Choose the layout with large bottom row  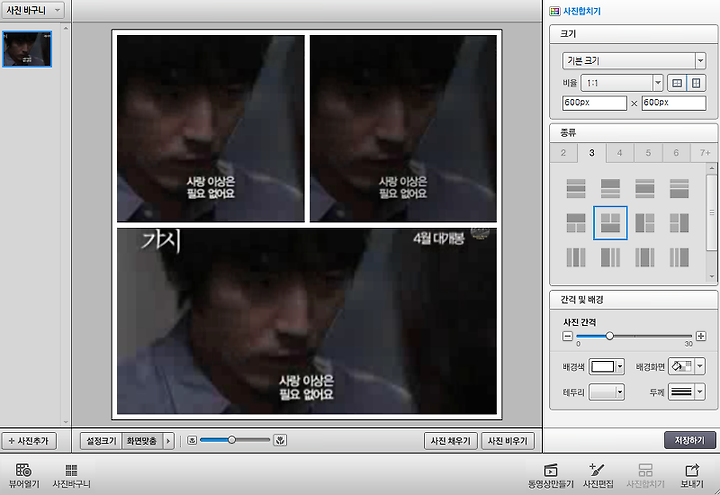(679, 188)
